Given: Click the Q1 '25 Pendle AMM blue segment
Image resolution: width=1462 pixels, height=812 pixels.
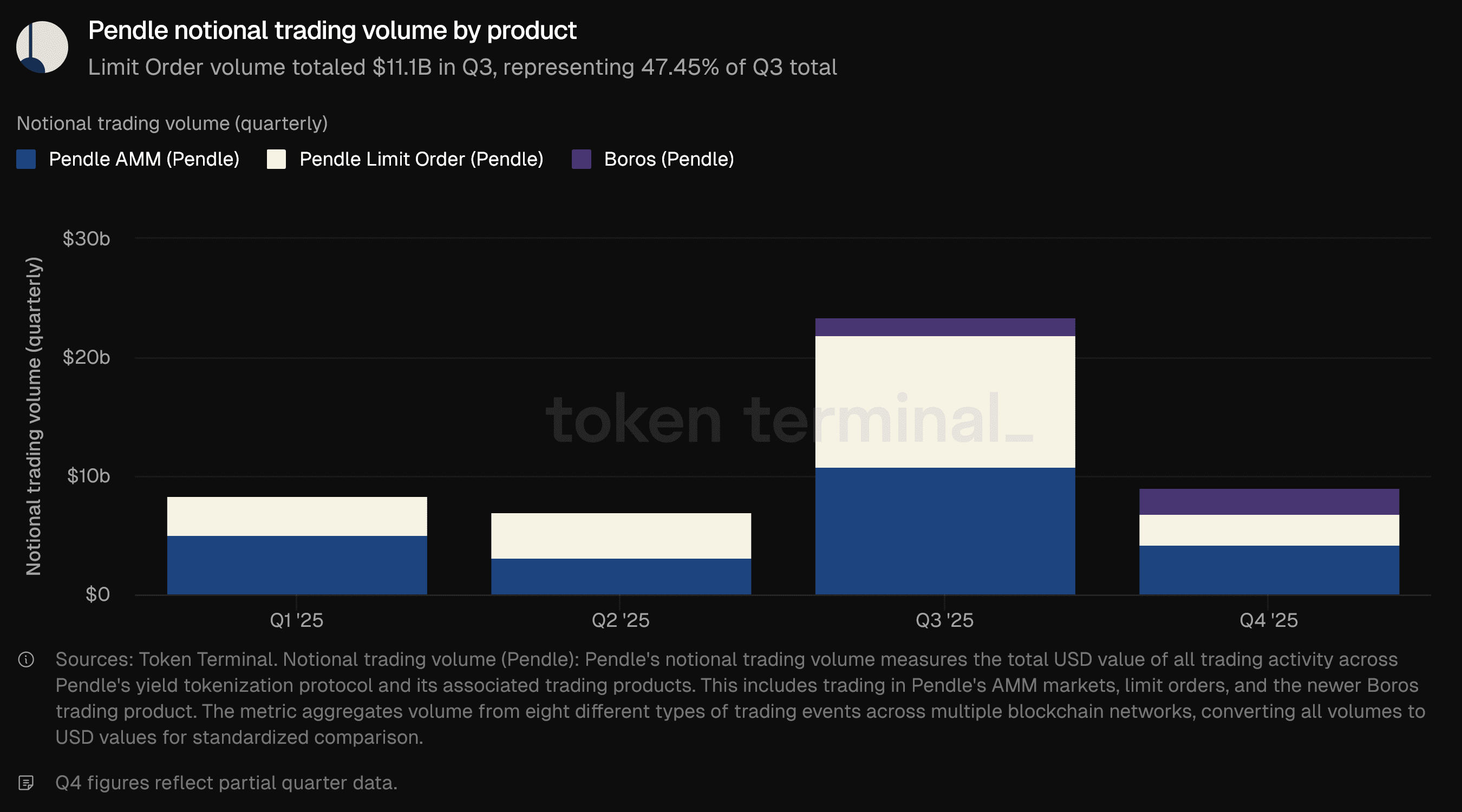Looking at the screenshot, I should [x=297, y=565].
